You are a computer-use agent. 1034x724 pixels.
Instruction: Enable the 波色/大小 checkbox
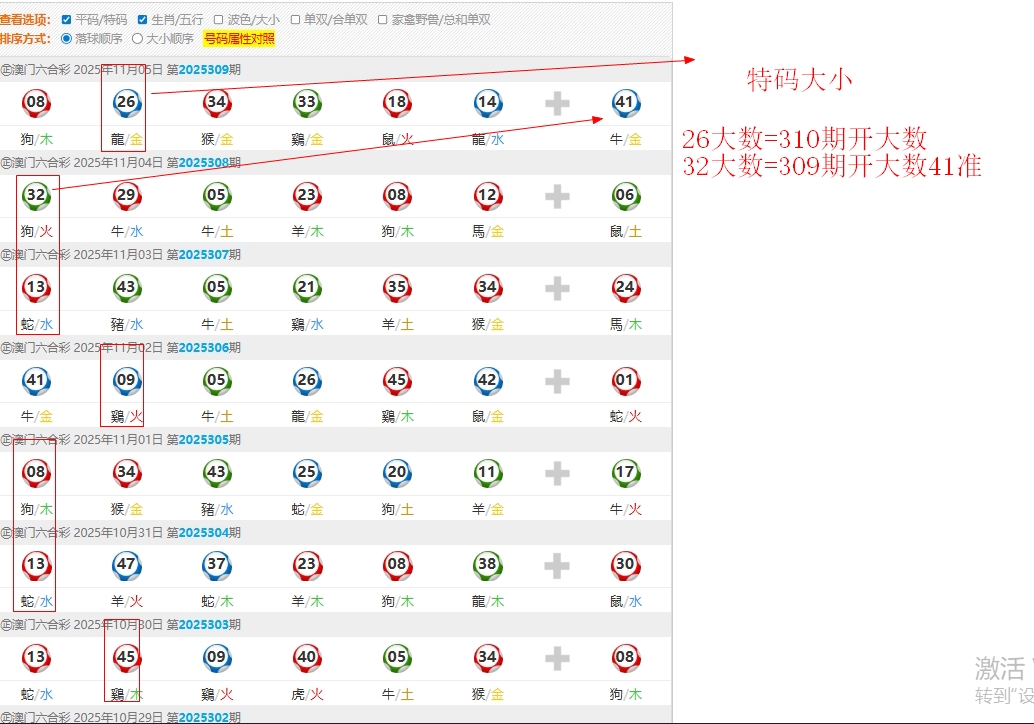218,19
